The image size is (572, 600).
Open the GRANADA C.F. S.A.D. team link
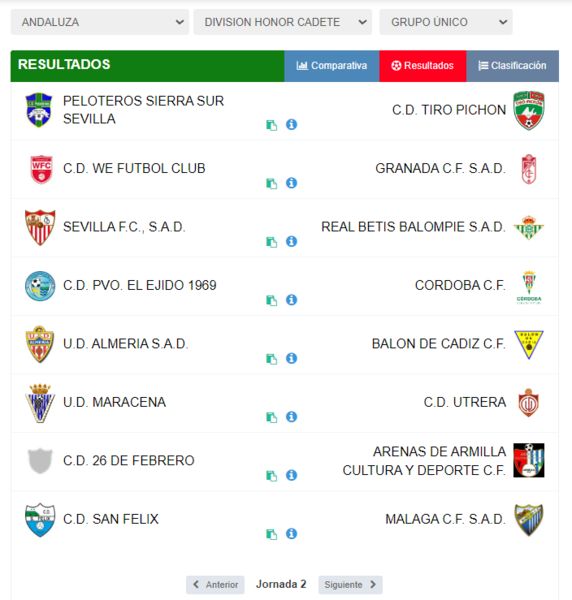click(440, 168)
